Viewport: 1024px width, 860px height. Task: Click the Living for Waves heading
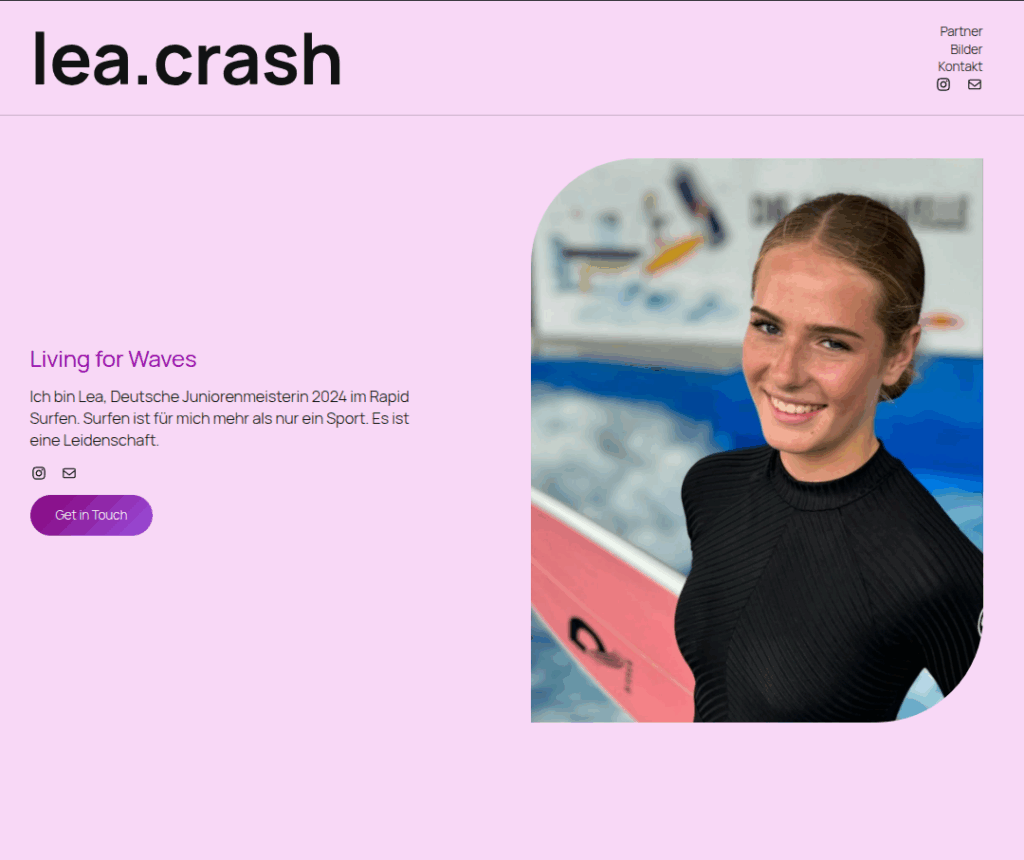pyautogui.click(x=113, y=359)
